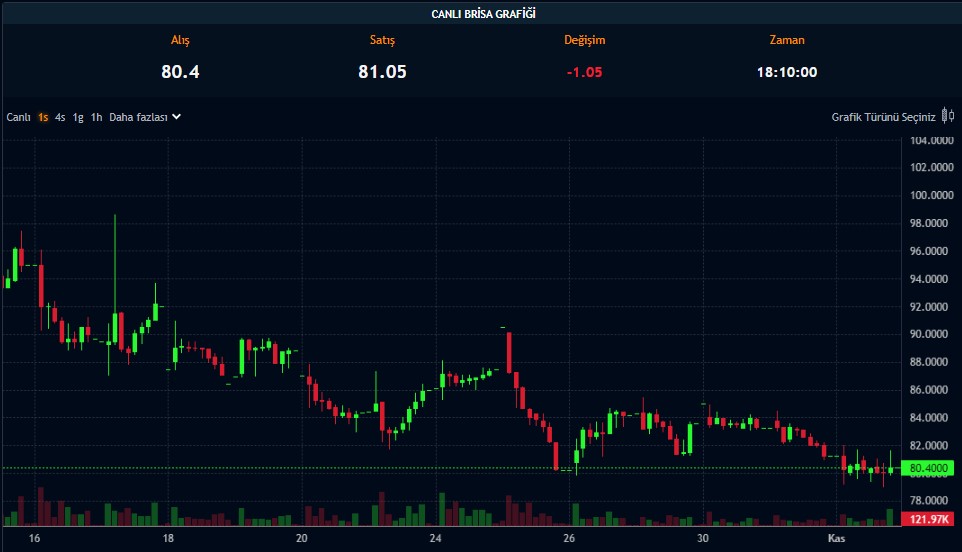
Task: Click the 104.0000 price axis label
Action: tap(930, 140)
